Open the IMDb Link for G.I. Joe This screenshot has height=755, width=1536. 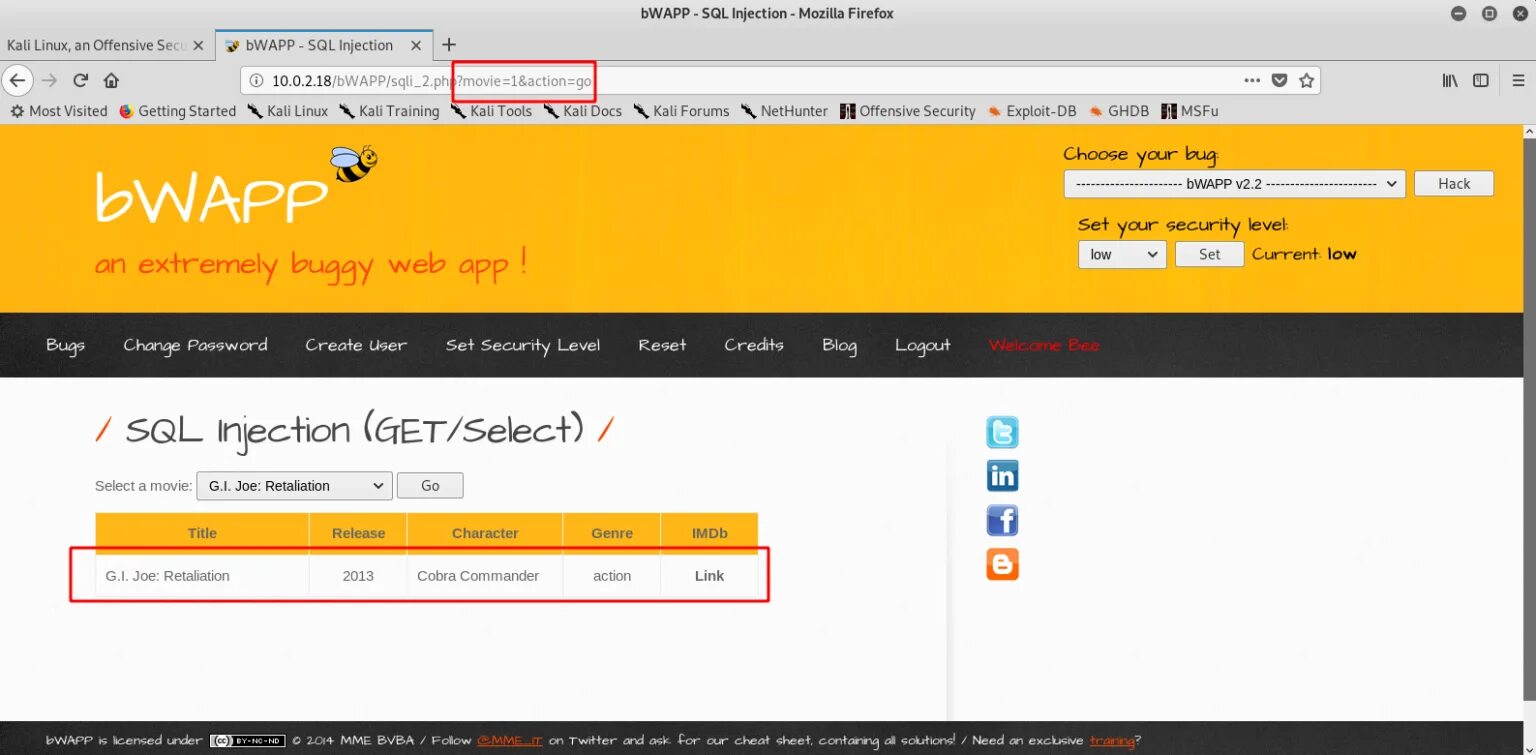[x=709, y=576]
